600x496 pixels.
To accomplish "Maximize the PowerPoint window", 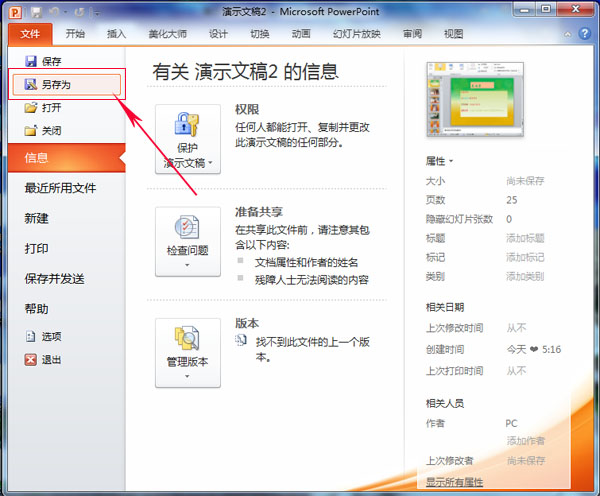I will [546, 9].
